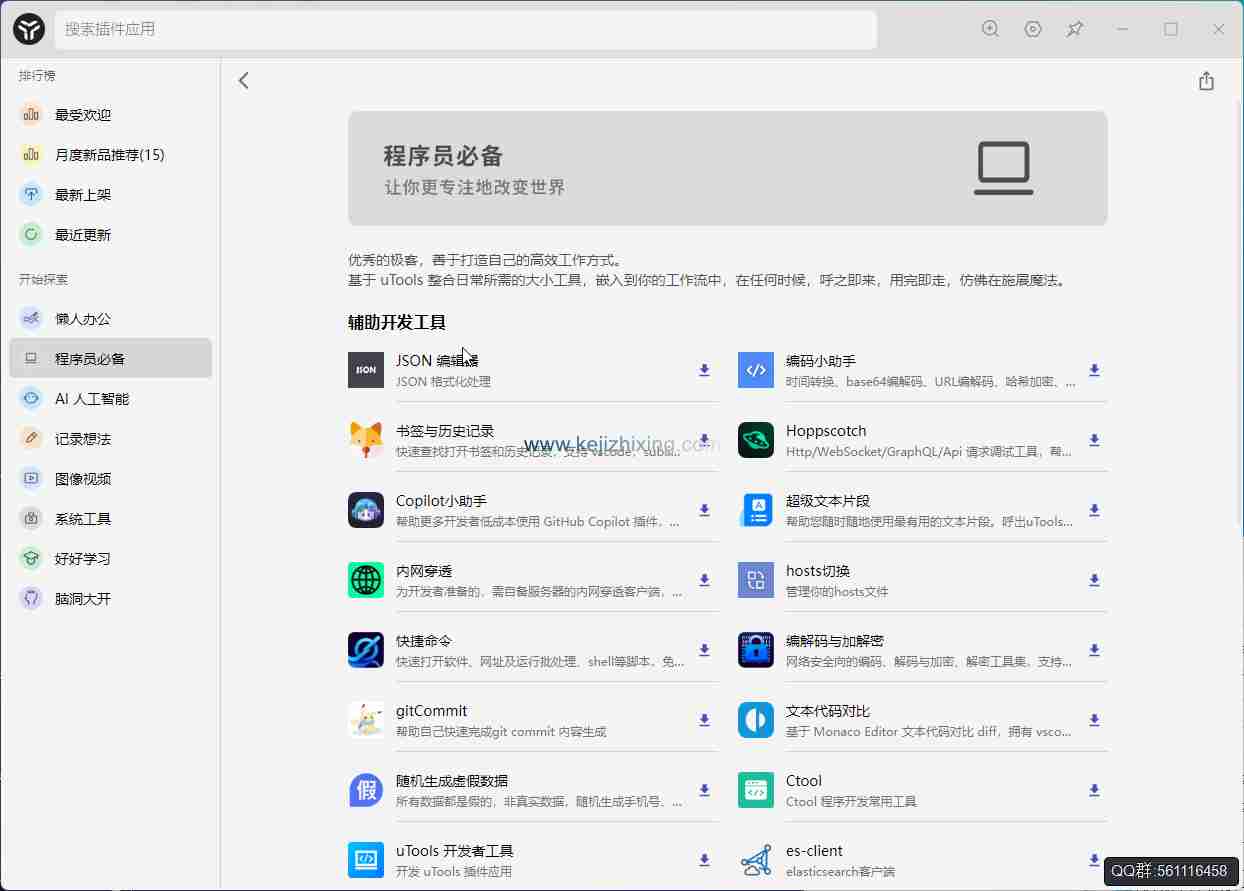Select the 内网穿透 globe icon

[366, 580]
